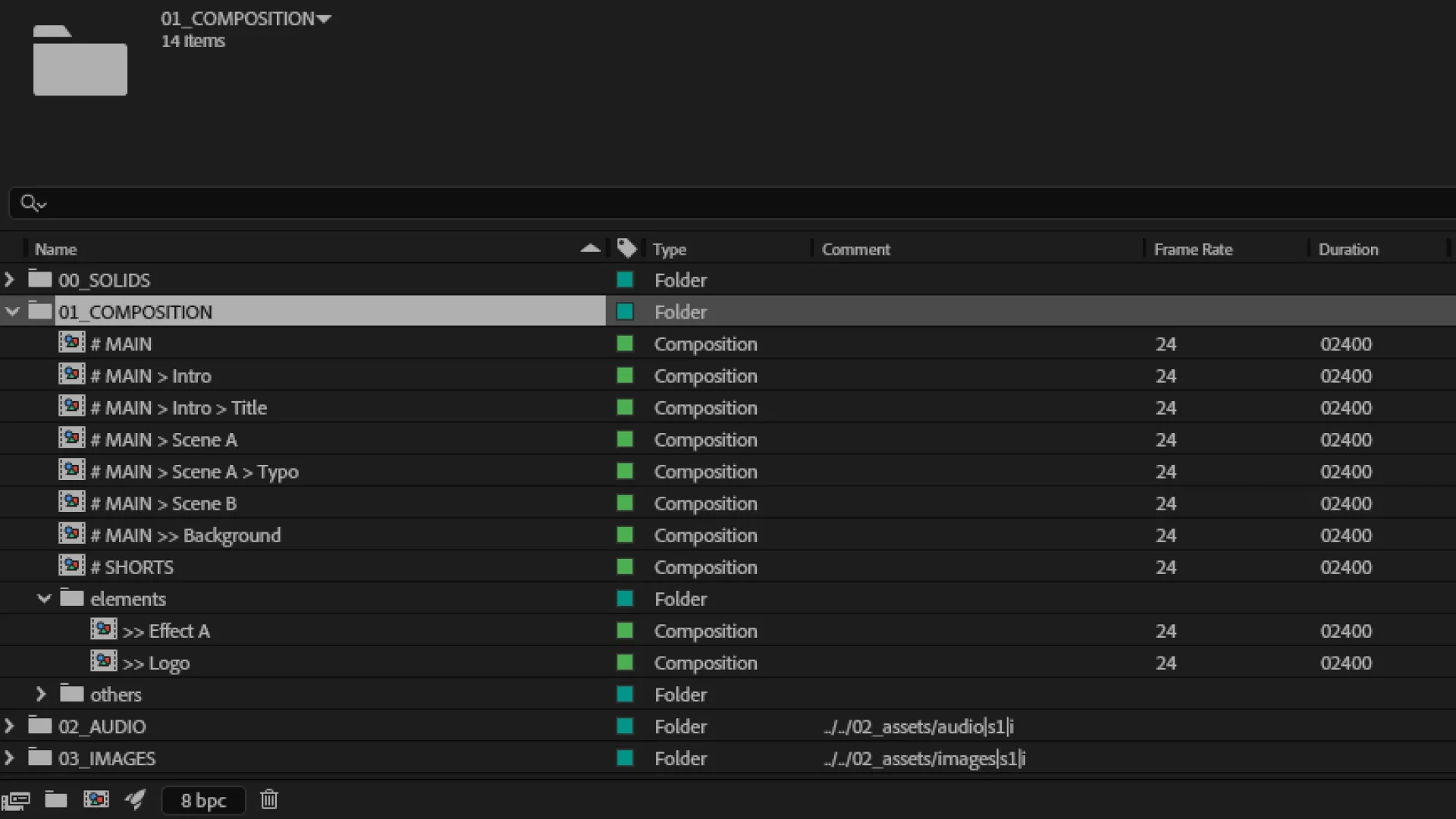This screenshot has height=819, width=1456.
Task: Create a new folder from bottom bar
Action: pos(55,799)
